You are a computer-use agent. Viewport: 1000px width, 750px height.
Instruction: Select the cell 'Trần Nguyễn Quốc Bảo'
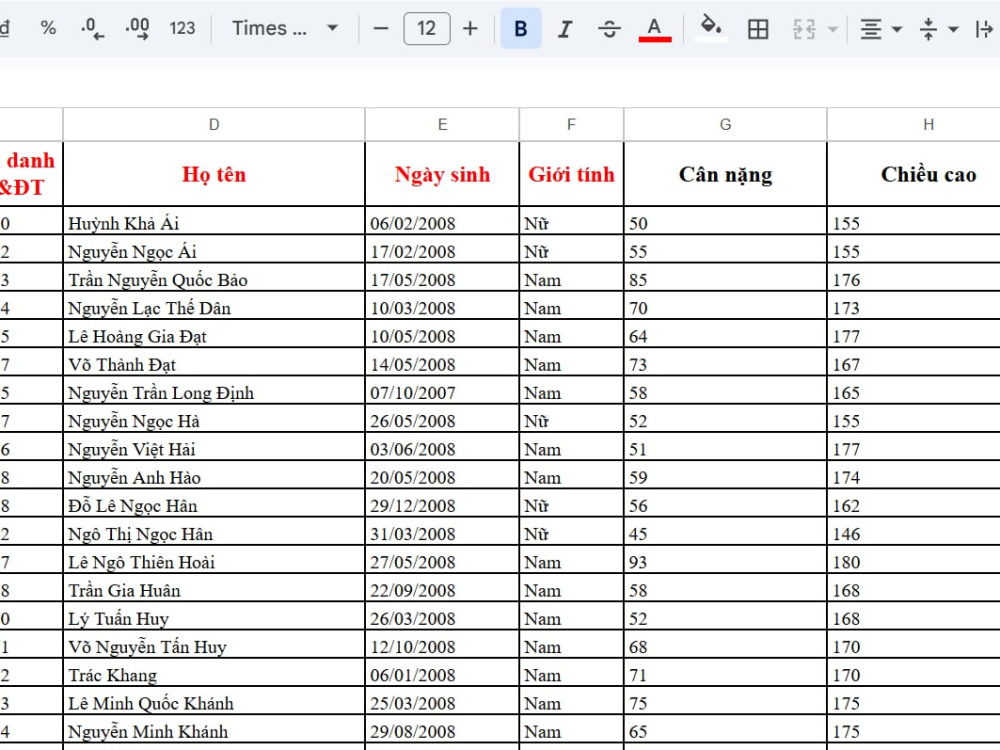click(214, 277)
